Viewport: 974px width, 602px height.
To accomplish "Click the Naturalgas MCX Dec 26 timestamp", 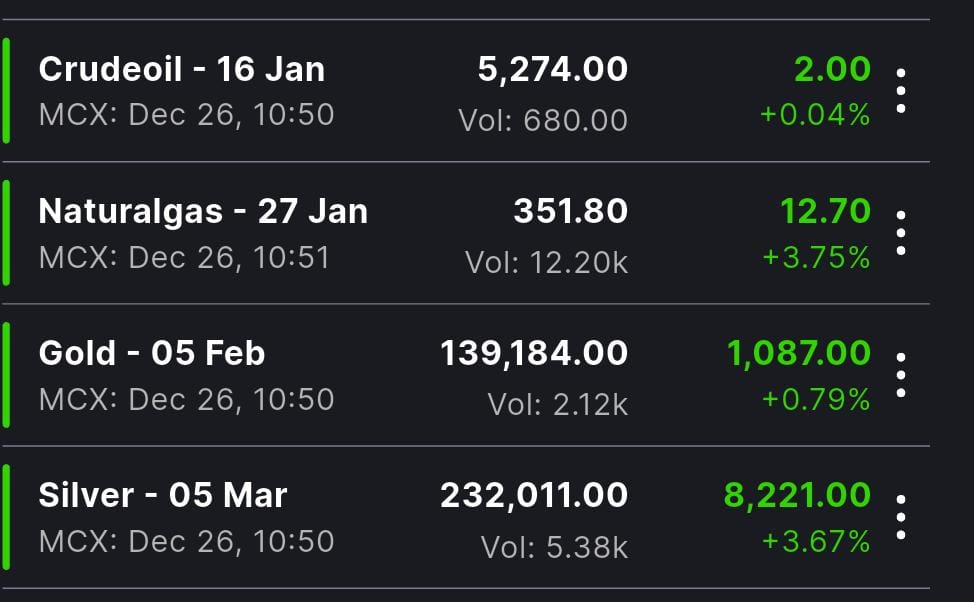I will (x=186, y=257).
